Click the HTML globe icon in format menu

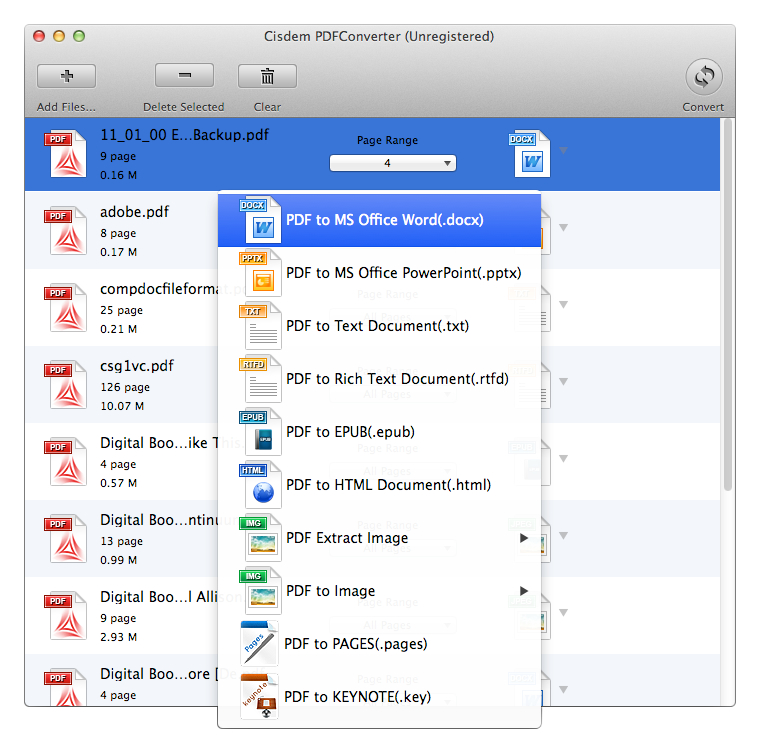pos(260,484)
